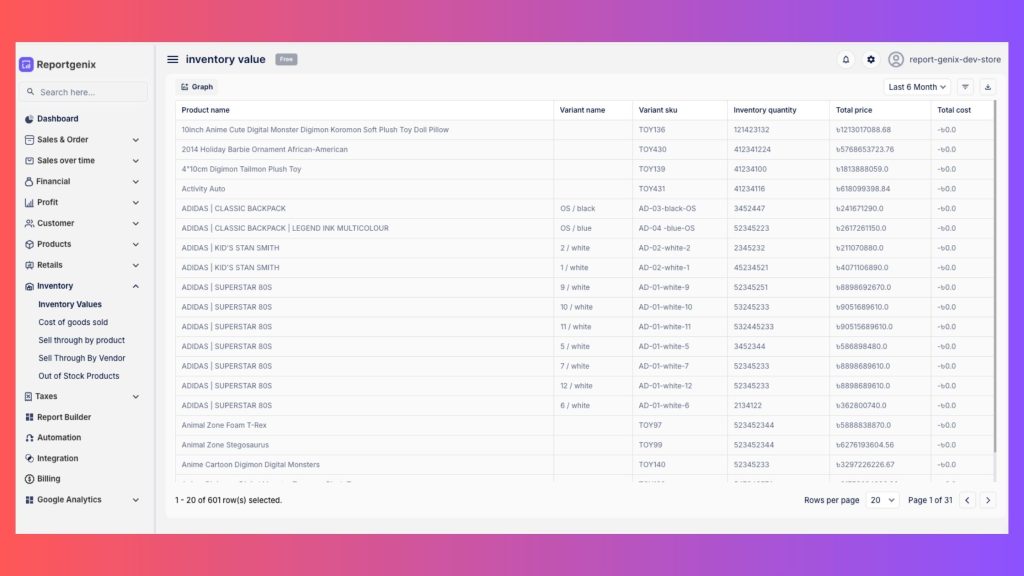
Task: Click the Free plan badge
Action: click(x=286, y=59)
